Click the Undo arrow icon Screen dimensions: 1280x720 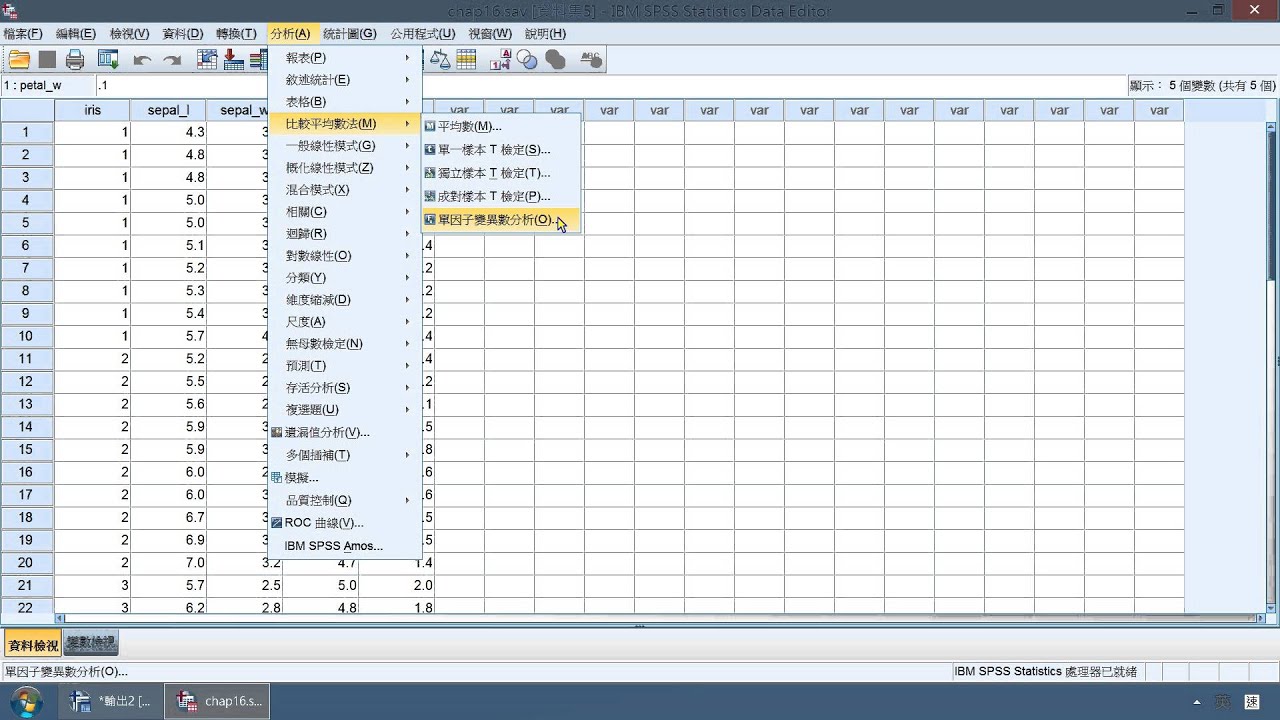tap(142, 60)
